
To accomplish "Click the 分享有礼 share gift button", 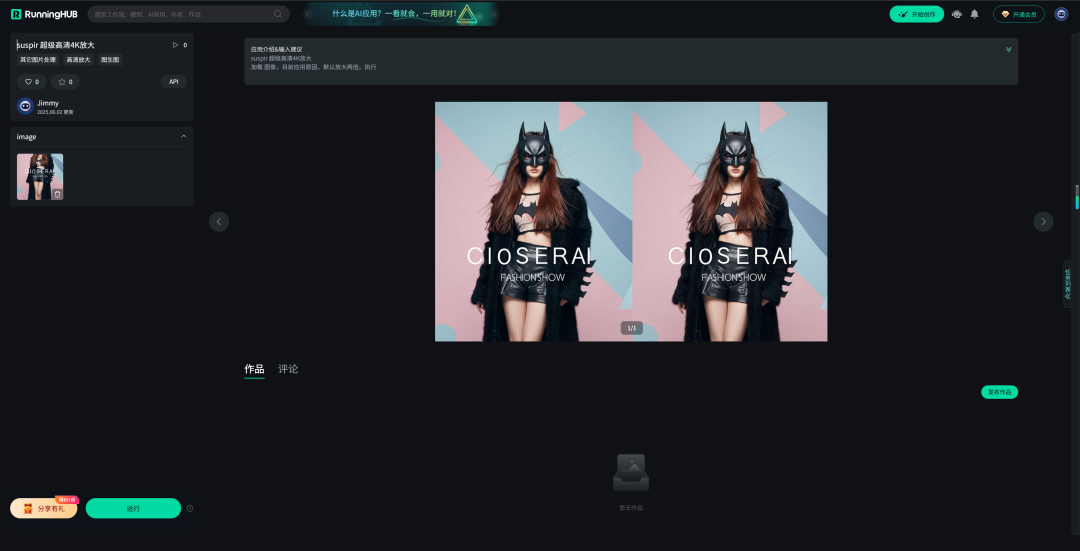I will pyautogui.click(x=44, y=508).
